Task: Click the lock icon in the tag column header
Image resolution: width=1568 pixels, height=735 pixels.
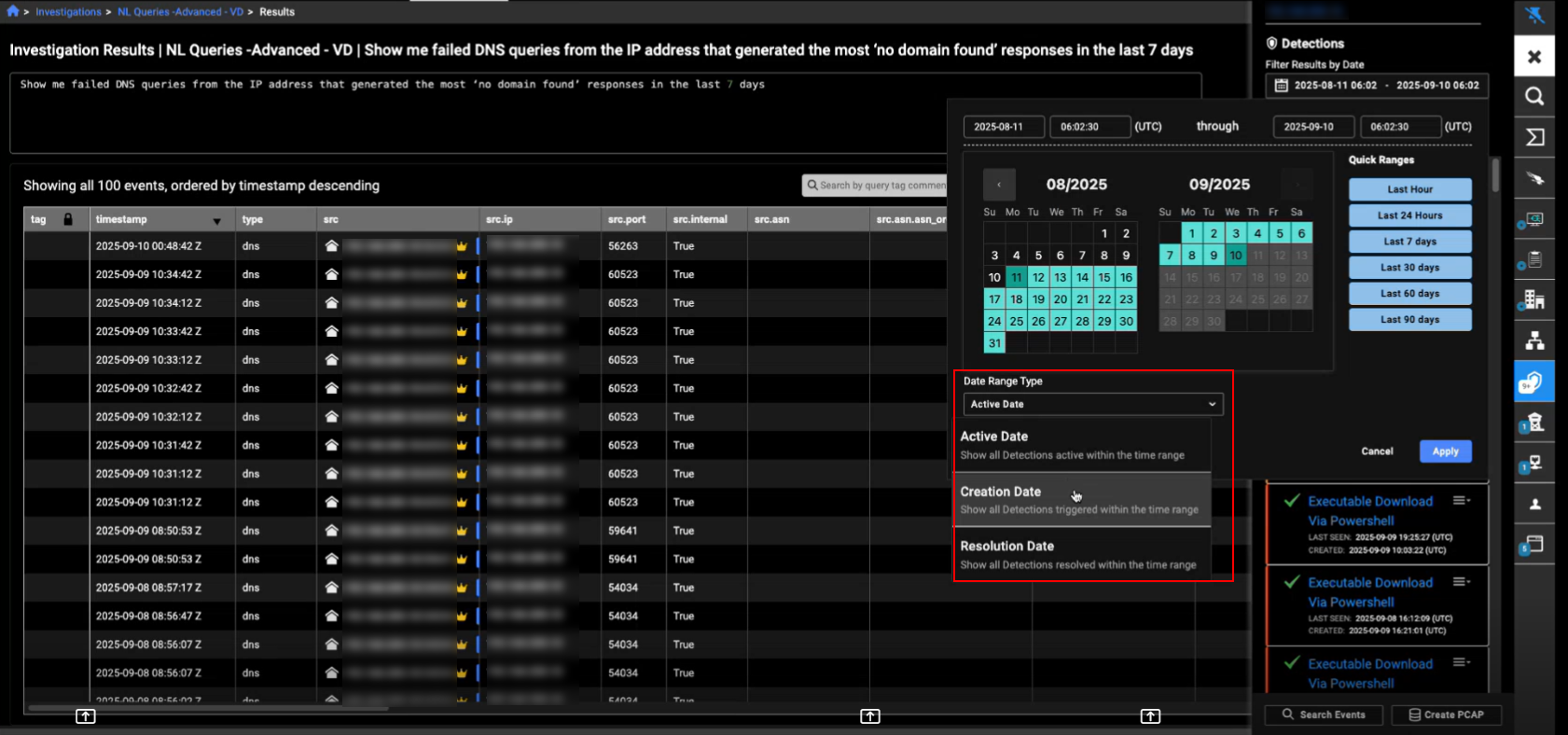Action: [x=68, y=219]
